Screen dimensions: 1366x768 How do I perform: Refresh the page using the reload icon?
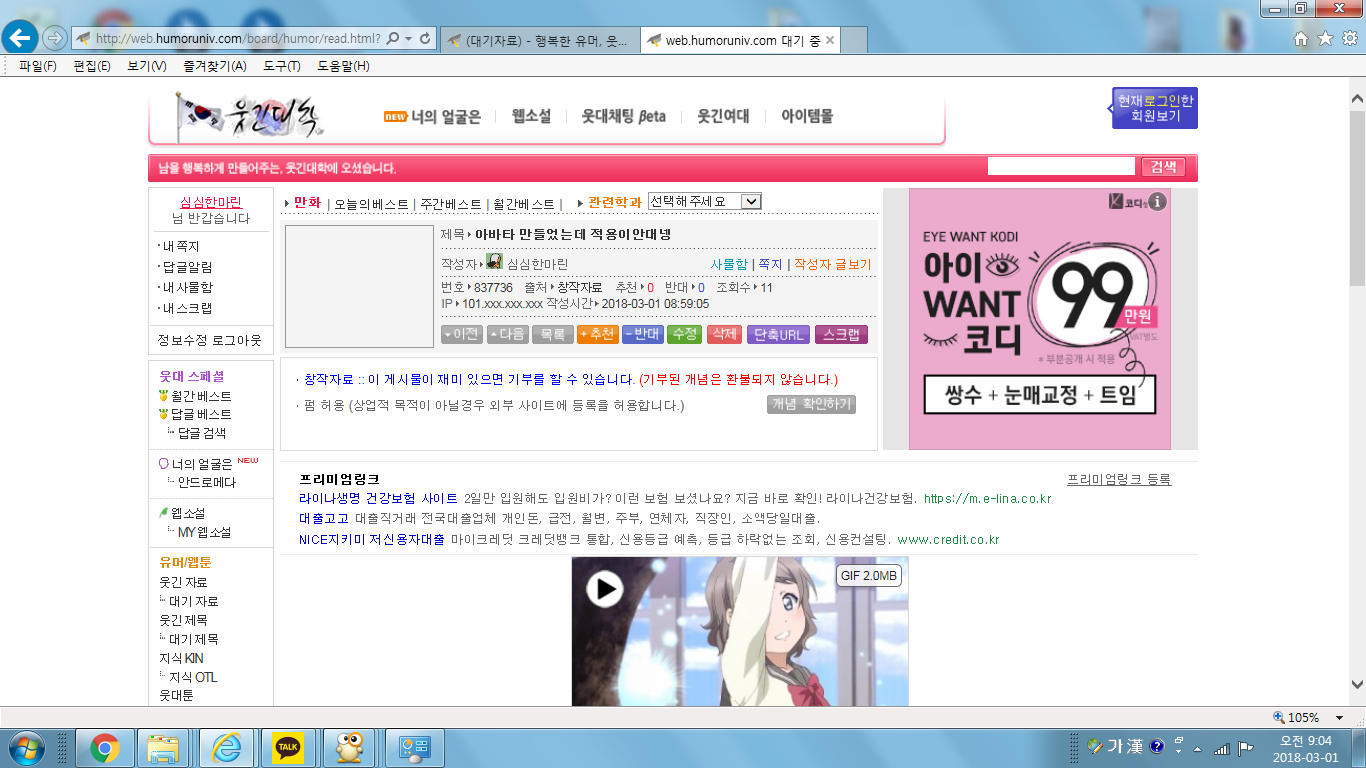click(x=424, y=38)
